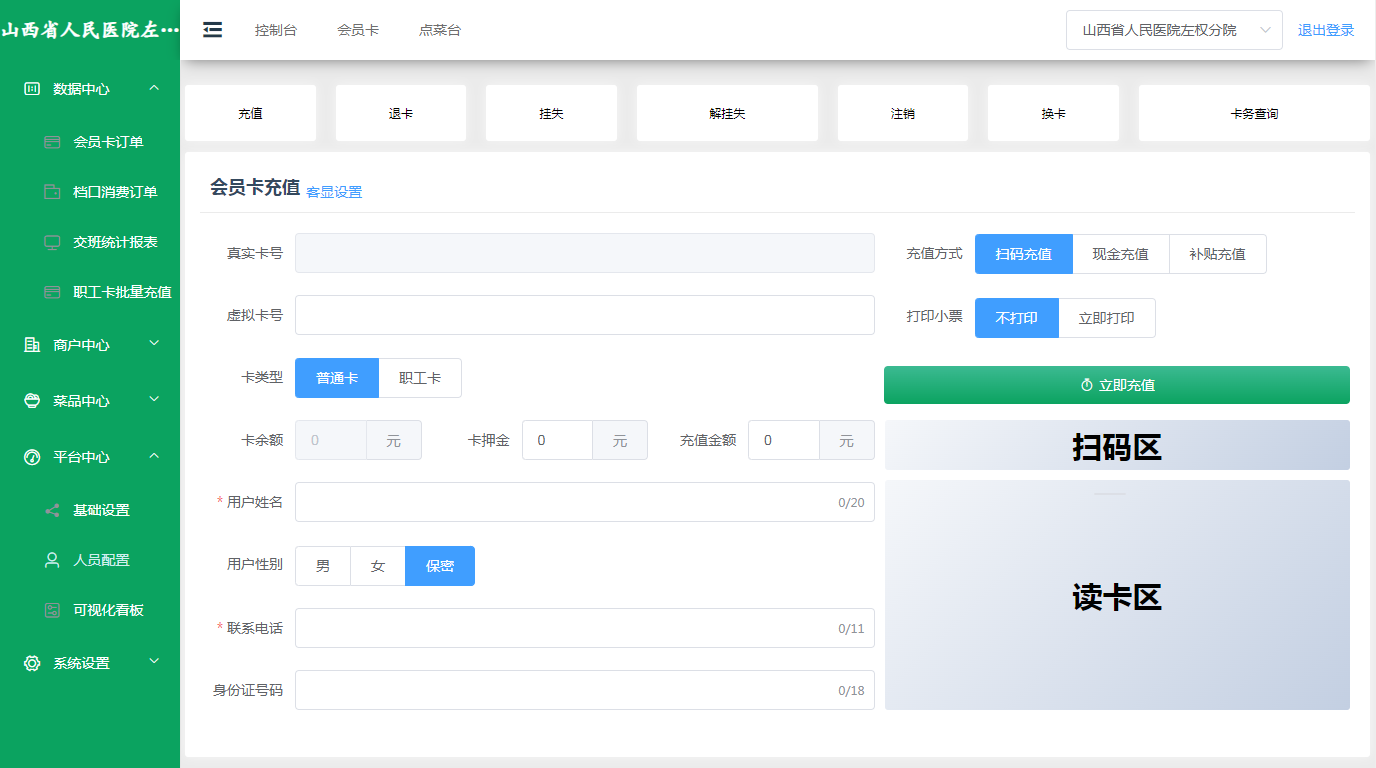The height and width of the screenshot is (768, 1376).
Task: Choose 不打印 for receipt printing
Action: 1017,318
